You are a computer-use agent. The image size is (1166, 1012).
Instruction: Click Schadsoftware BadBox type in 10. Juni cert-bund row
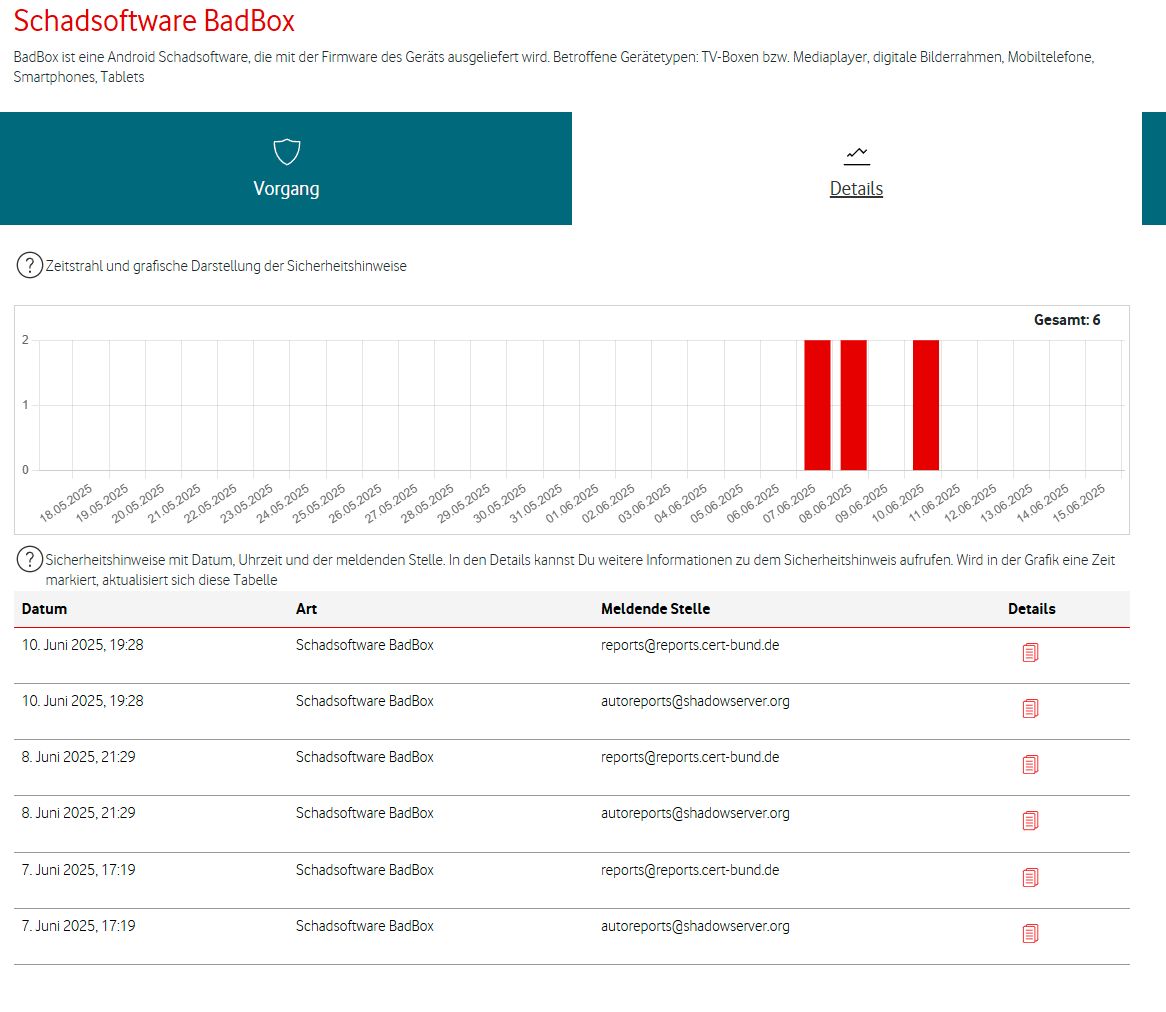click(364, 645)
